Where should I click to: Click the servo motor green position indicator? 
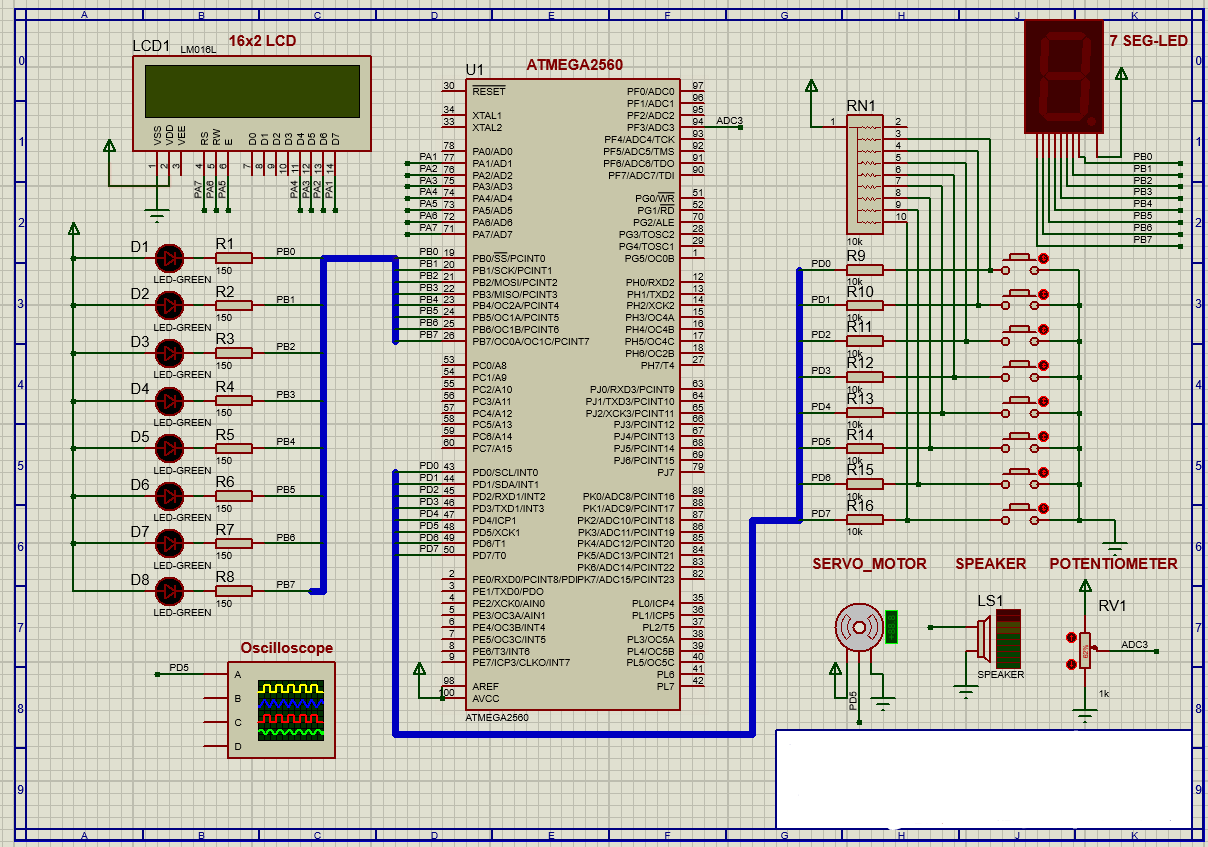pos(892,627)
